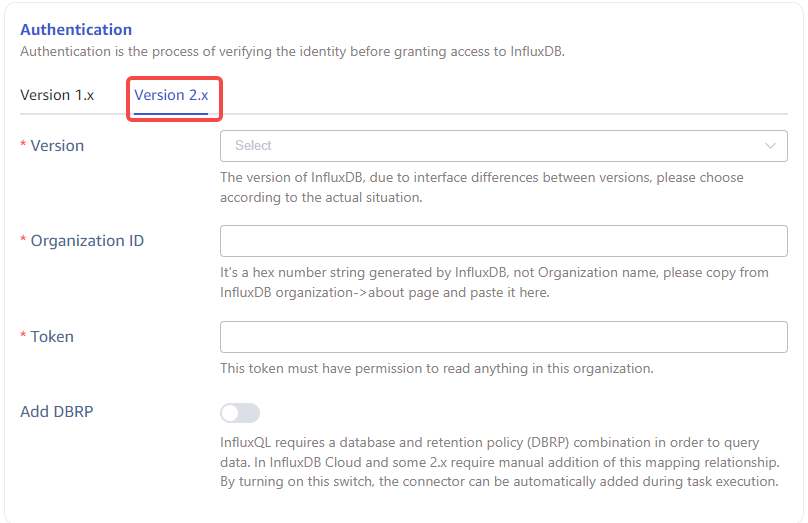The height and width of the screenshot is (523, 808).
Task: Click the Authentication section heading
Action: pos(76,30)
